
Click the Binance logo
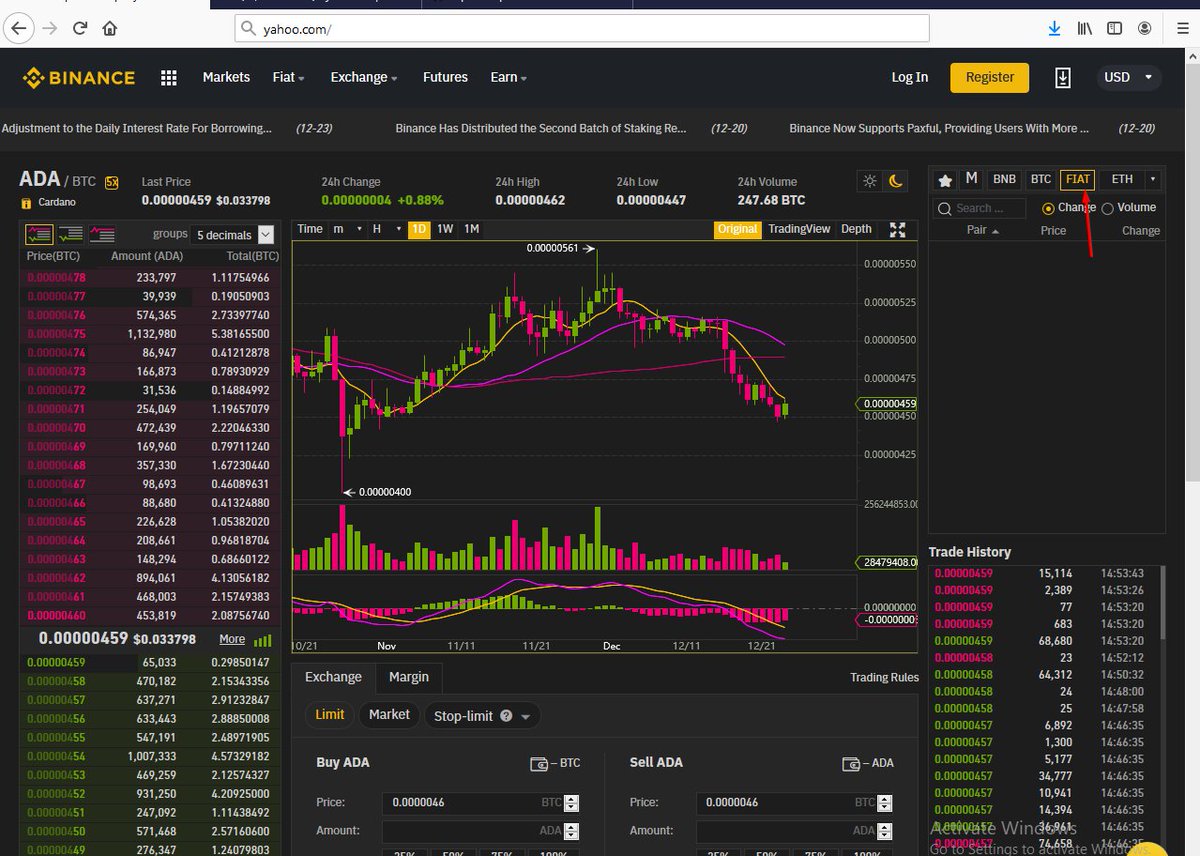(80, 78)
